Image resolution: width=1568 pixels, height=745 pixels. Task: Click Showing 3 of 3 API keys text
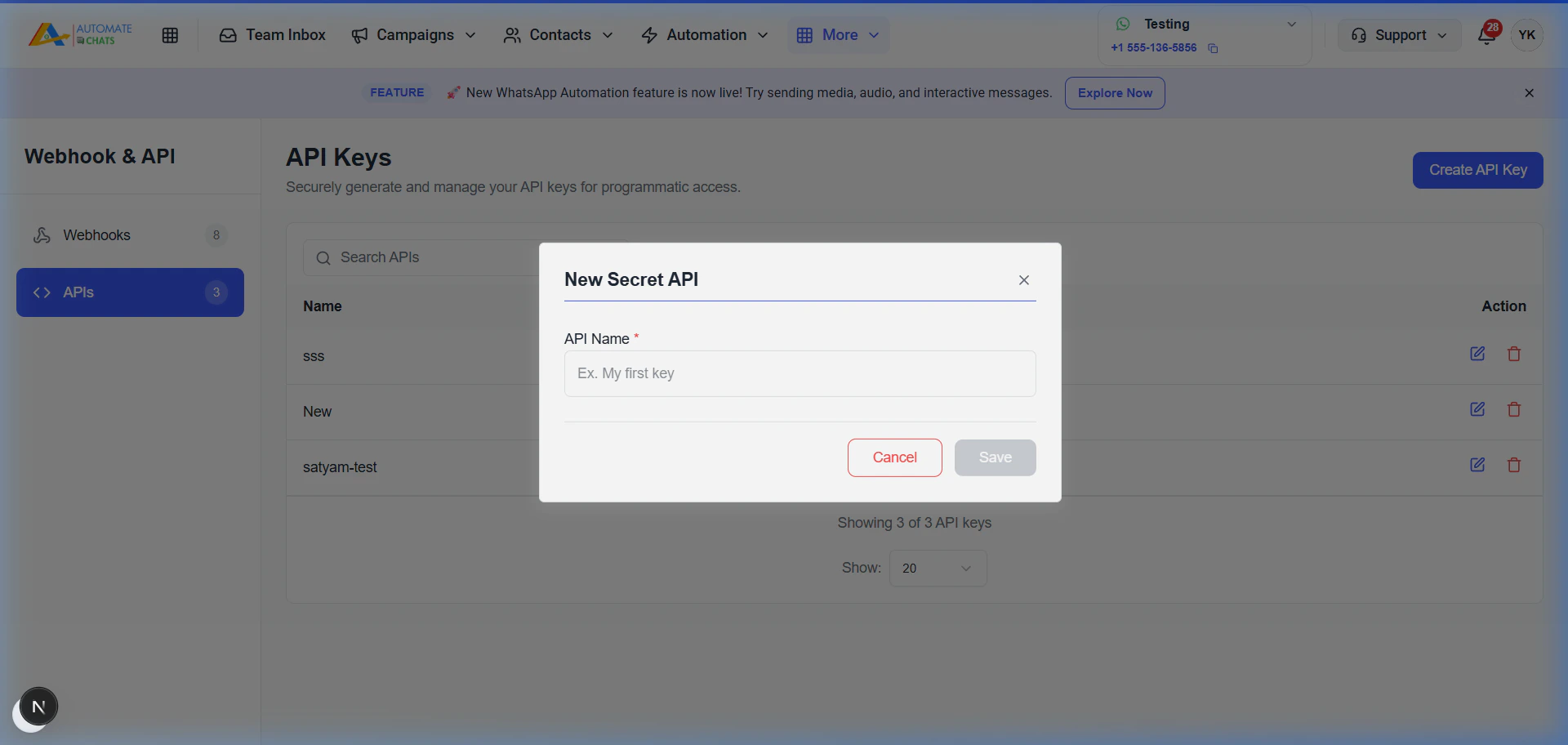click(914, 523)
